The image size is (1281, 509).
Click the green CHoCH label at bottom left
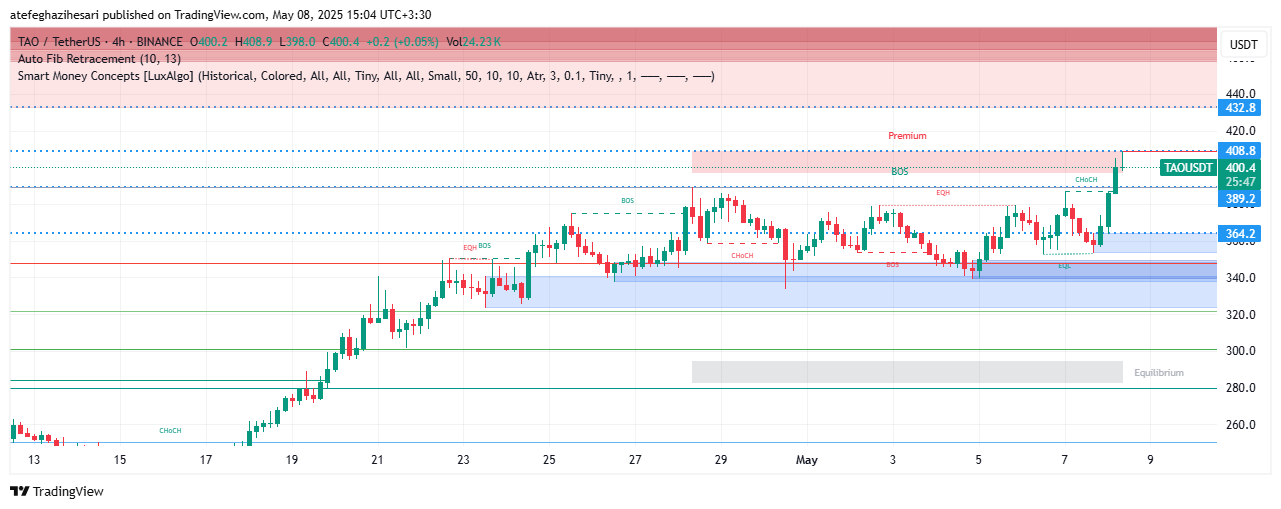[170, 431]
